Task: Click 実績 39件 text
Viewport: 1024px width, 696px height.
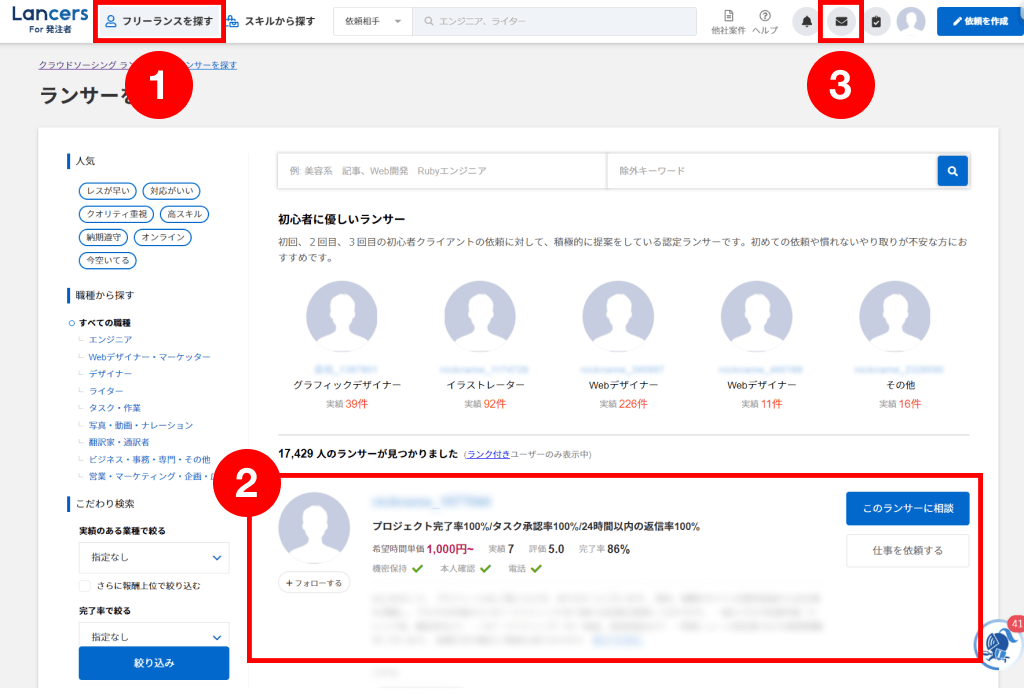Action: pyautogui.click(x=347, y=404)
